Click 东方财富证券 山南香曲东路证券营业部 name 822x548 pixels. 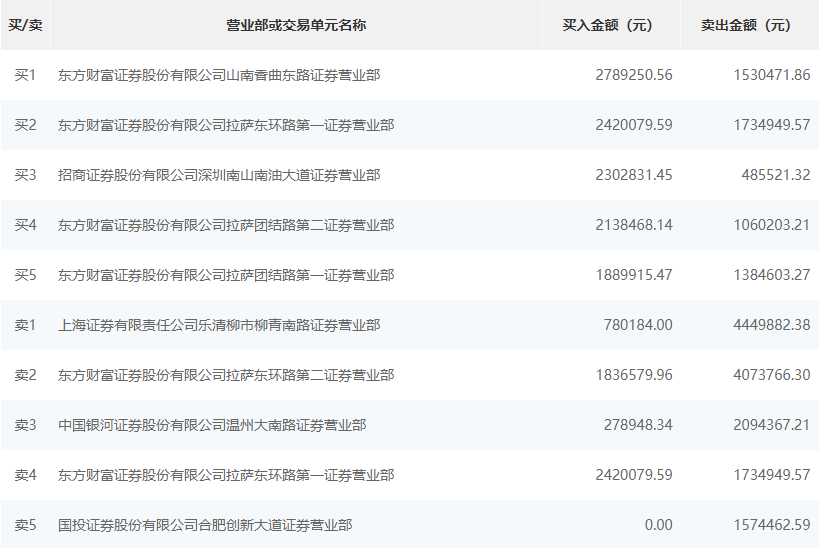click(x=219, y=75)
